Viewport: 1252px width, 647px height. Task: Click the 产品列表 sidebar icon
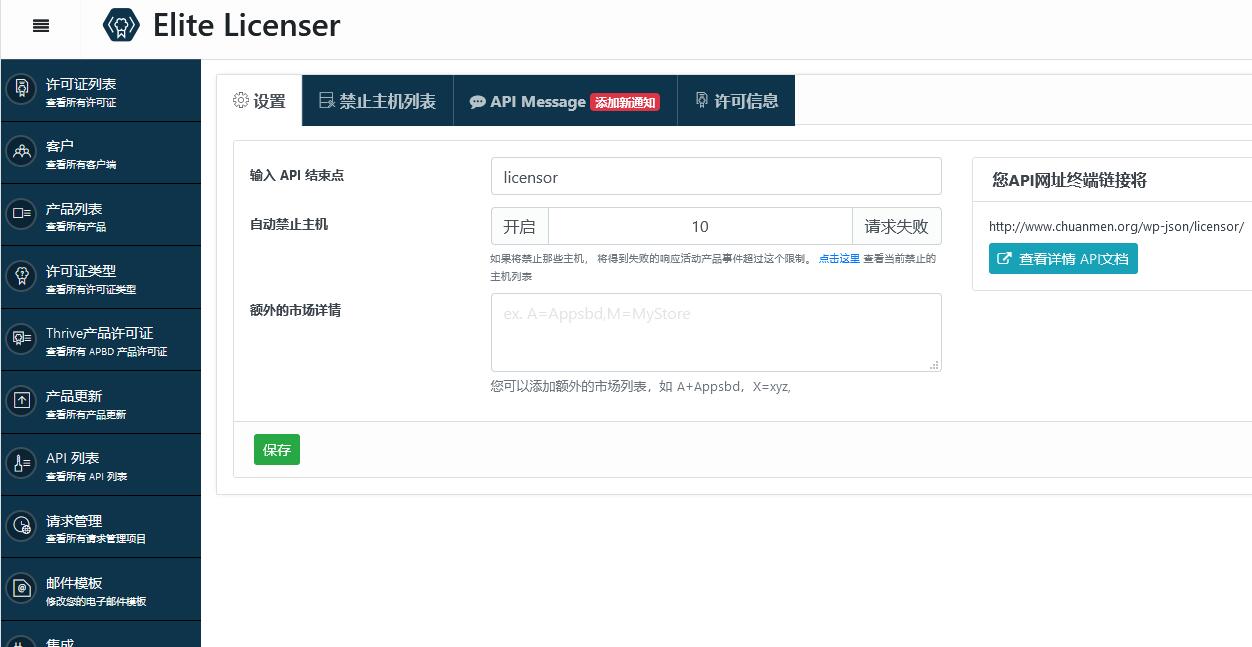21,214
